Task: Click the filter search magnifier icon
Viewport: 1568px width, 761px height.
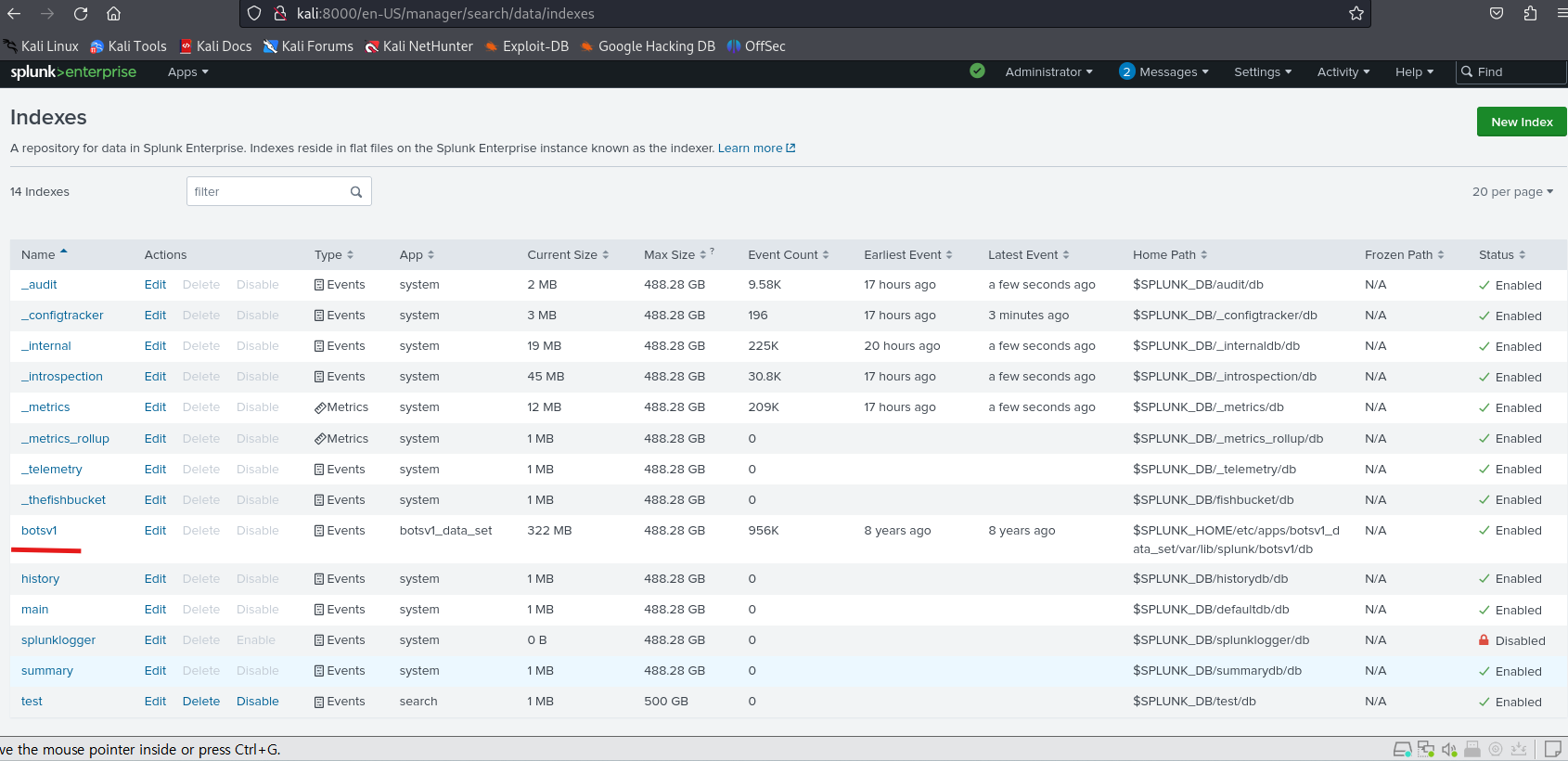Action: [x=356, y=192]
